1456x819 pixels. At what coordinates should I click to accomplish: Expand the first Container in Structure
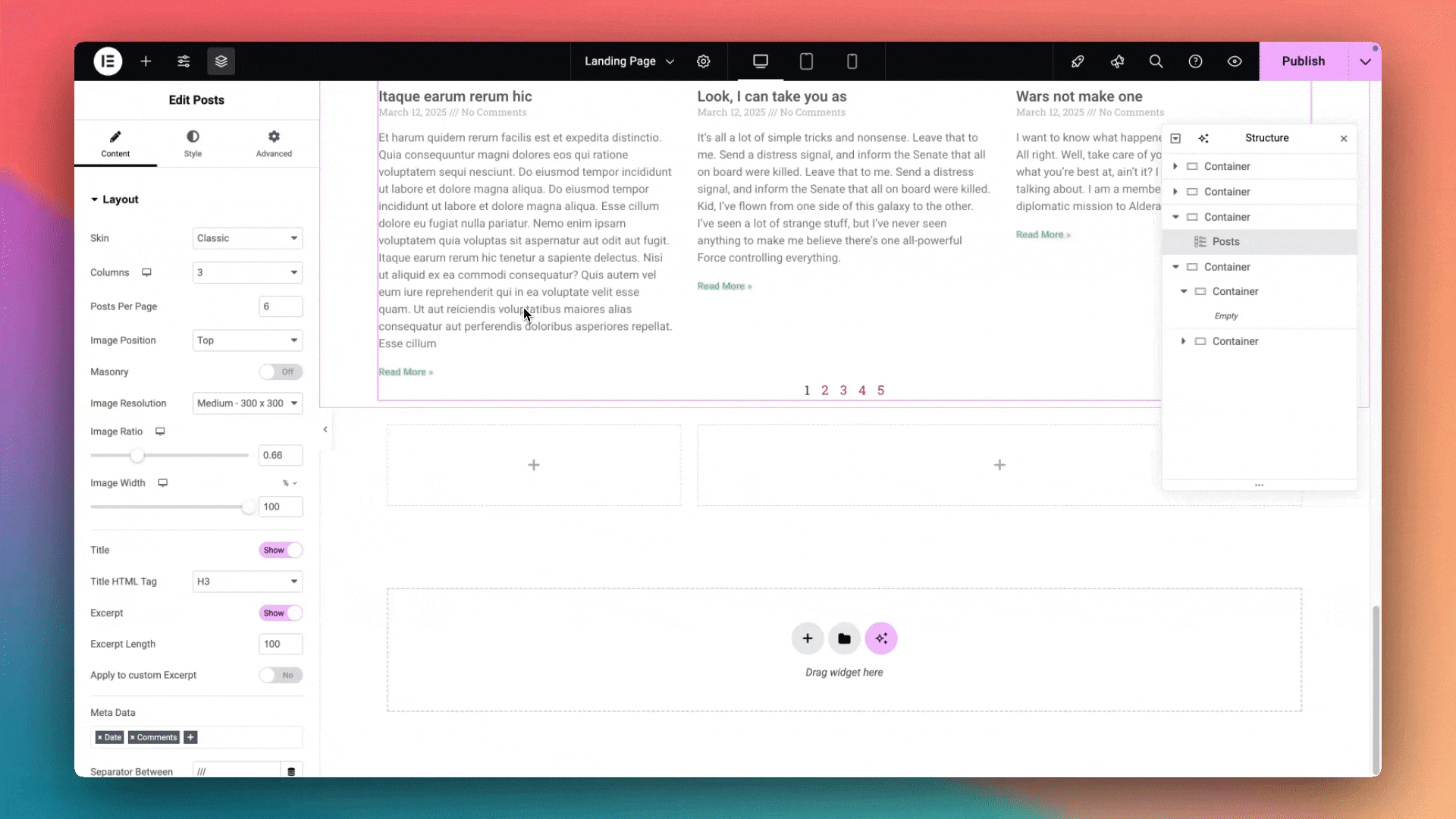[x=1175, y=166]
